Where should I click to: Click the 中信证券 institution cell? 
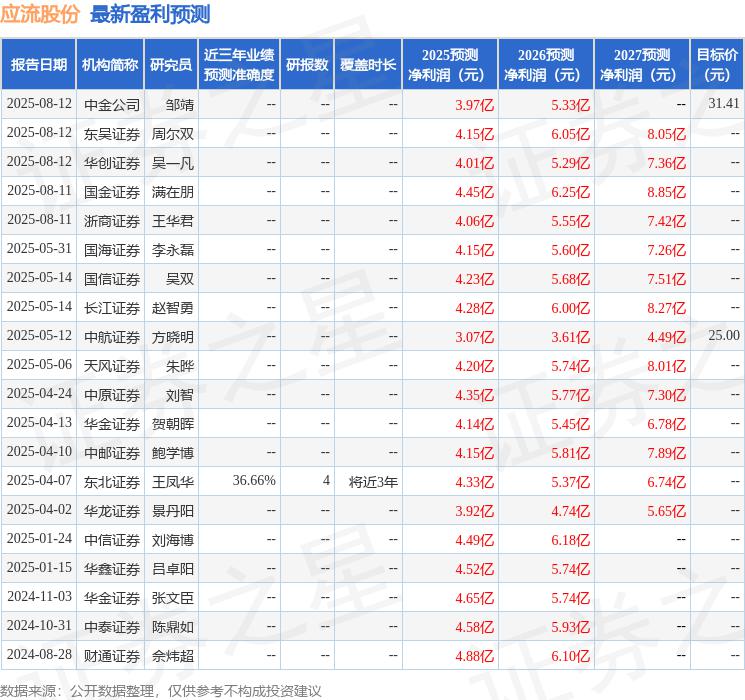[x=112, y=540]
